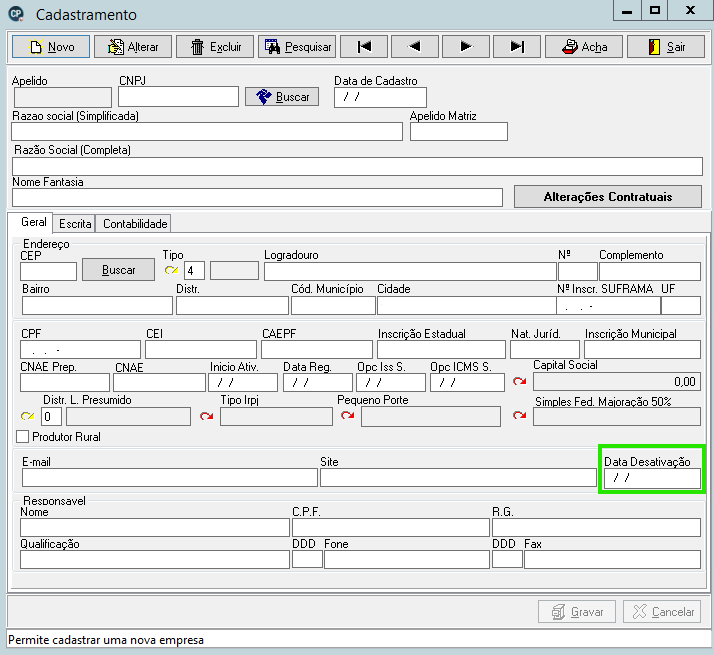
Task: Click yellow lookup arrow beside Tipo
Action: [x=171, y=271]
